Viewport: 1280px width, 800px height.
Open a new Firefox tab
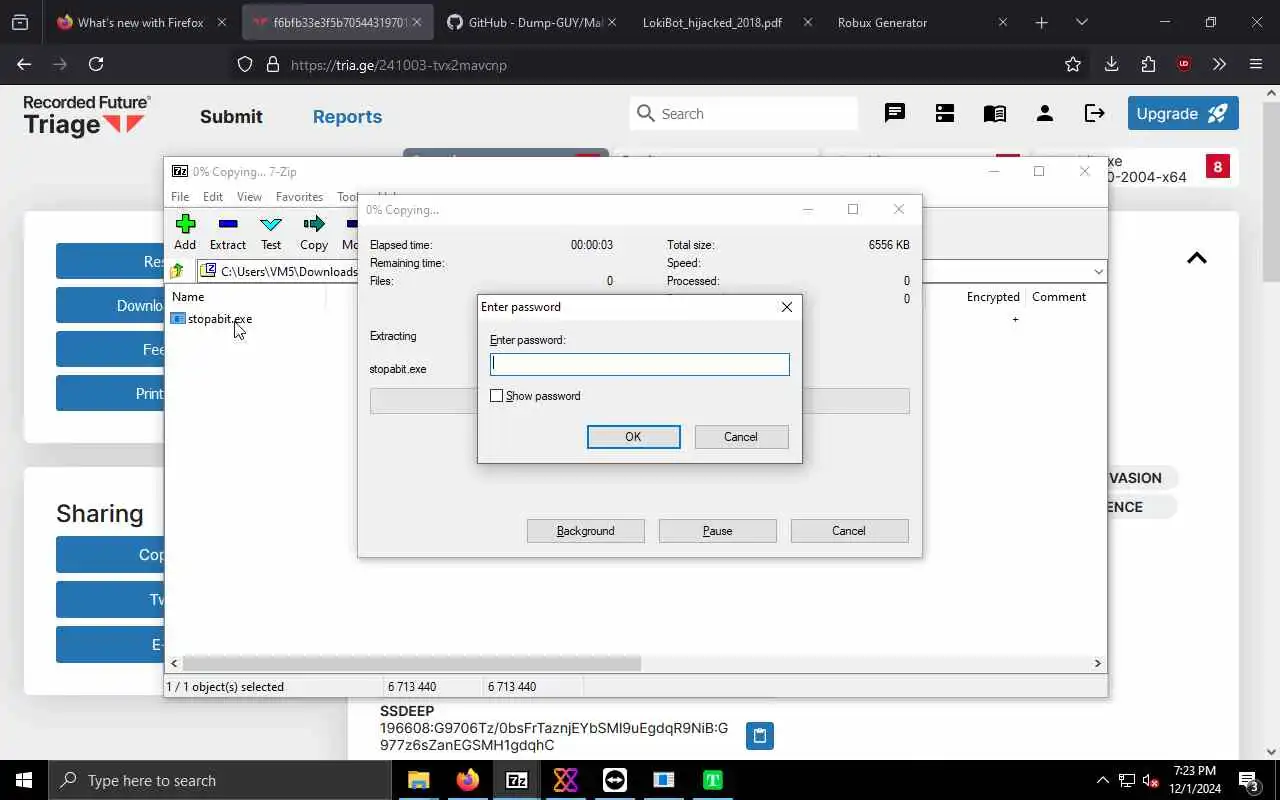click(1042, 22)
